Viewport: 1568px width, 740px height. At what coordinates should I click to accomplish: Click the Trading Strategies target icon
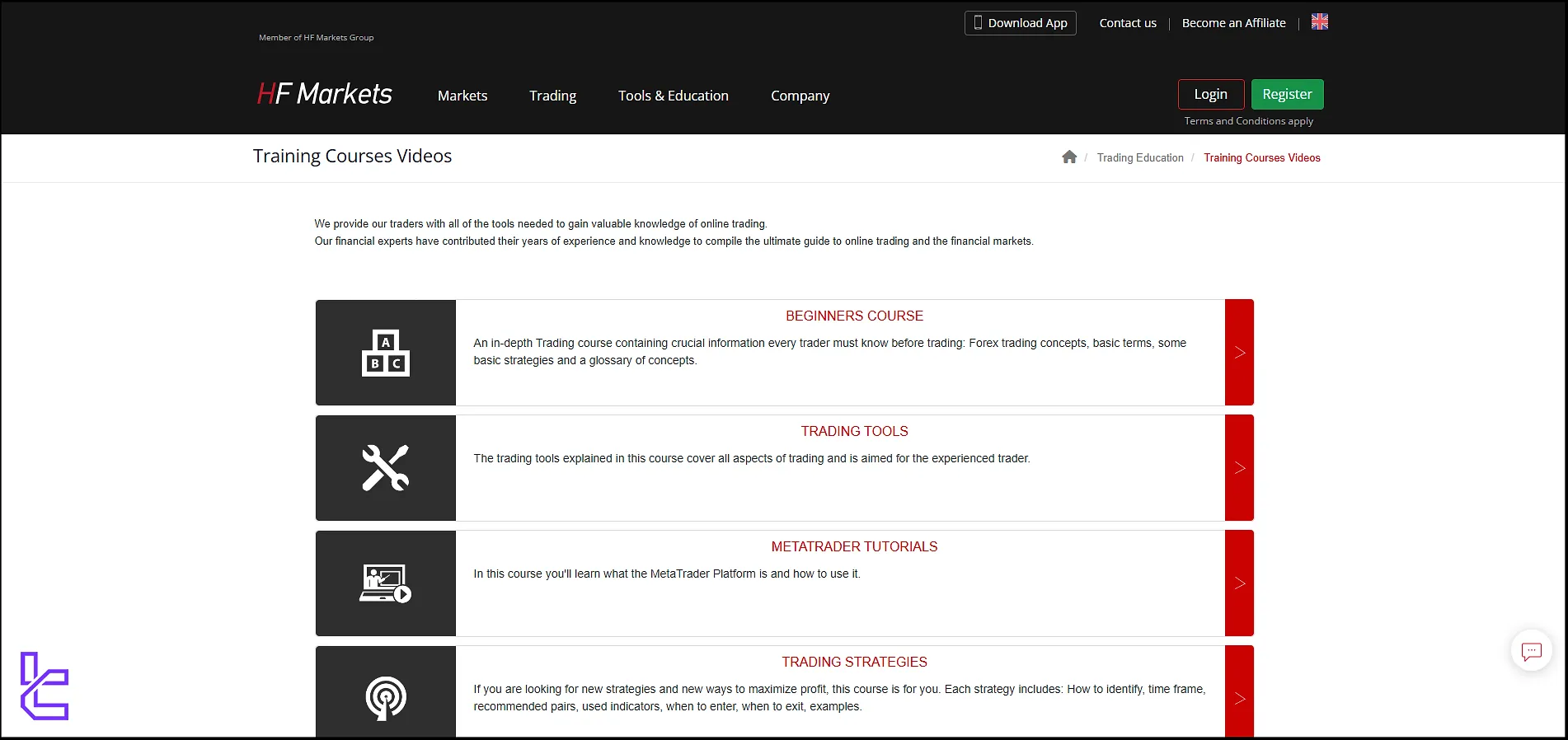(x=385, y=697)
